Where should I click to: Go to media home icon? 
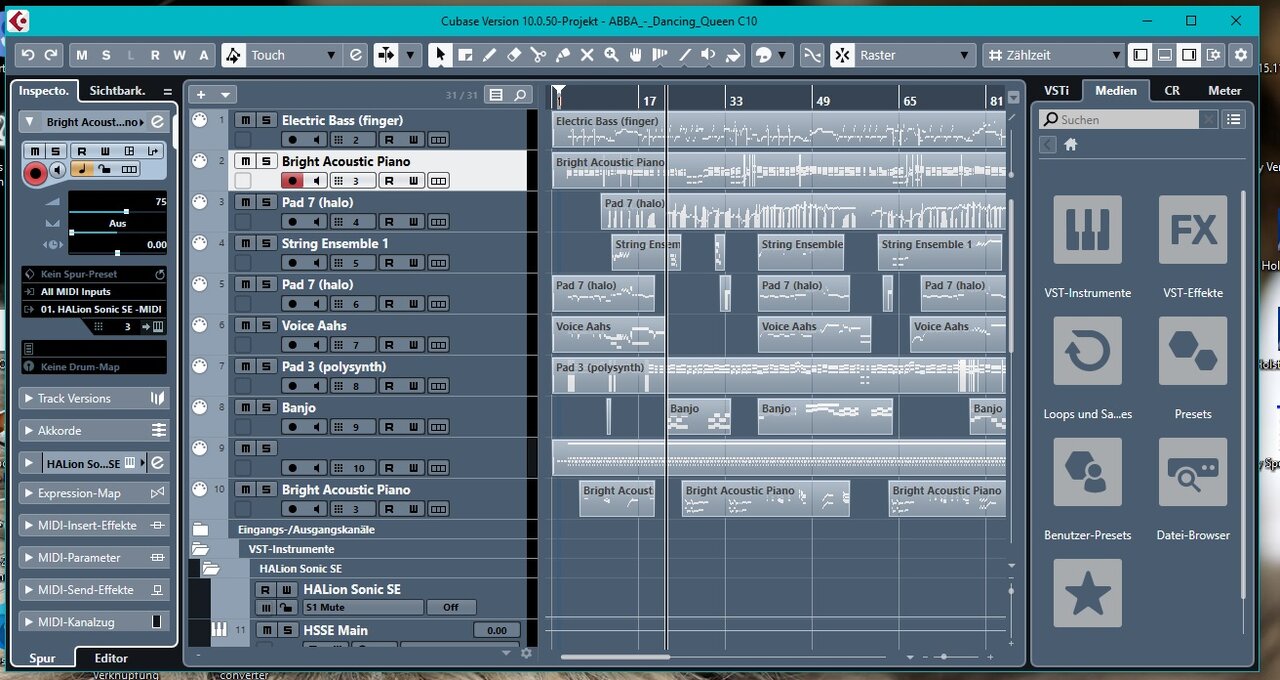[x=1070, y=145]
